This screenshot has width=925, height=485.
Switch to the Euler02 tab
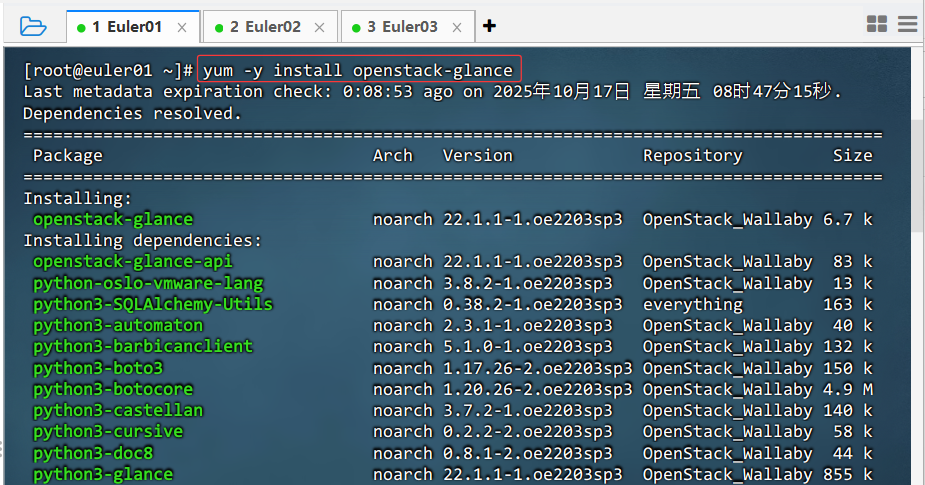point(270,27)
